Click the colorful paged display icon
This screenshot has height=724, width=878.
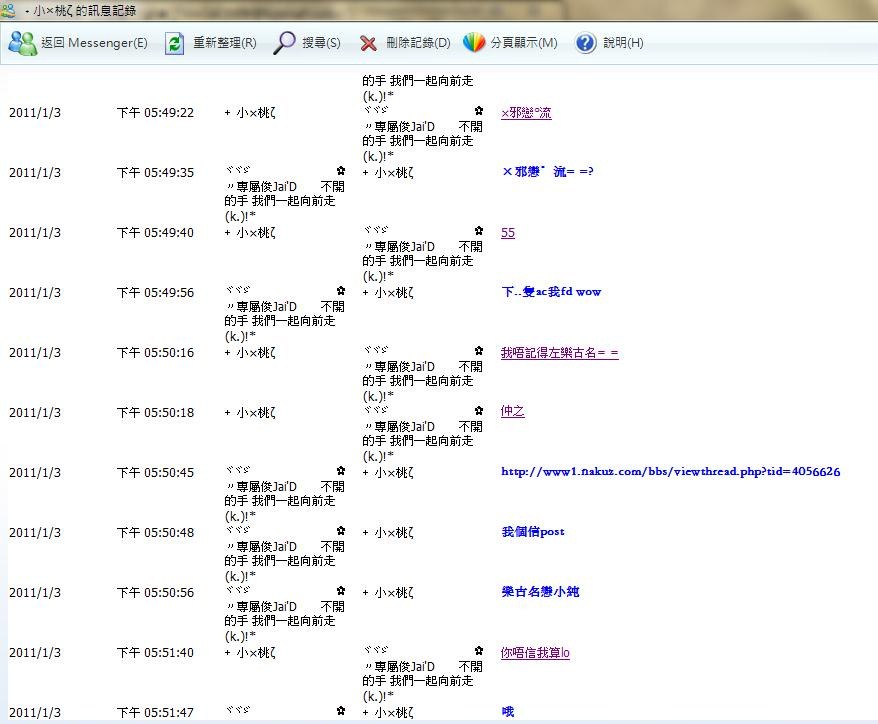coord(474,43)
